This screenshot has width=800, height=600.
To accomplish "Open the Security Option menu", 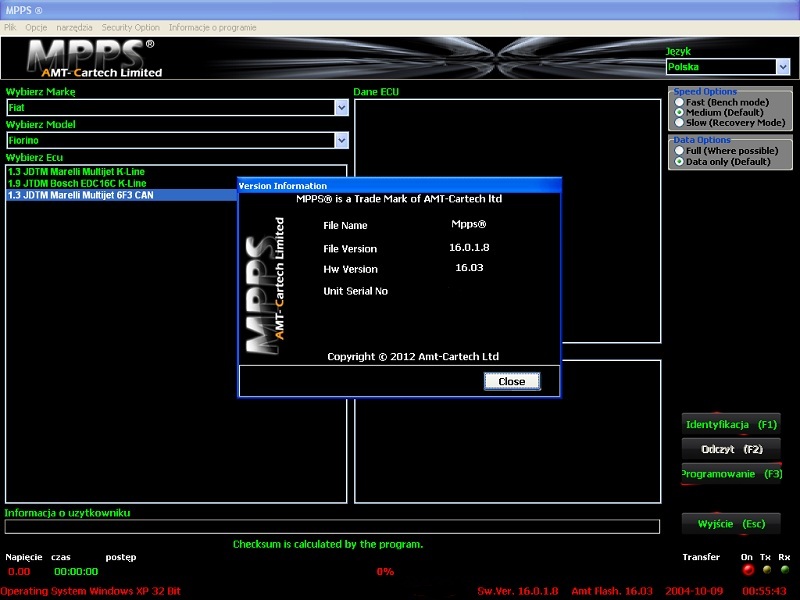I will pyautogui.click(x=130, y=28).
